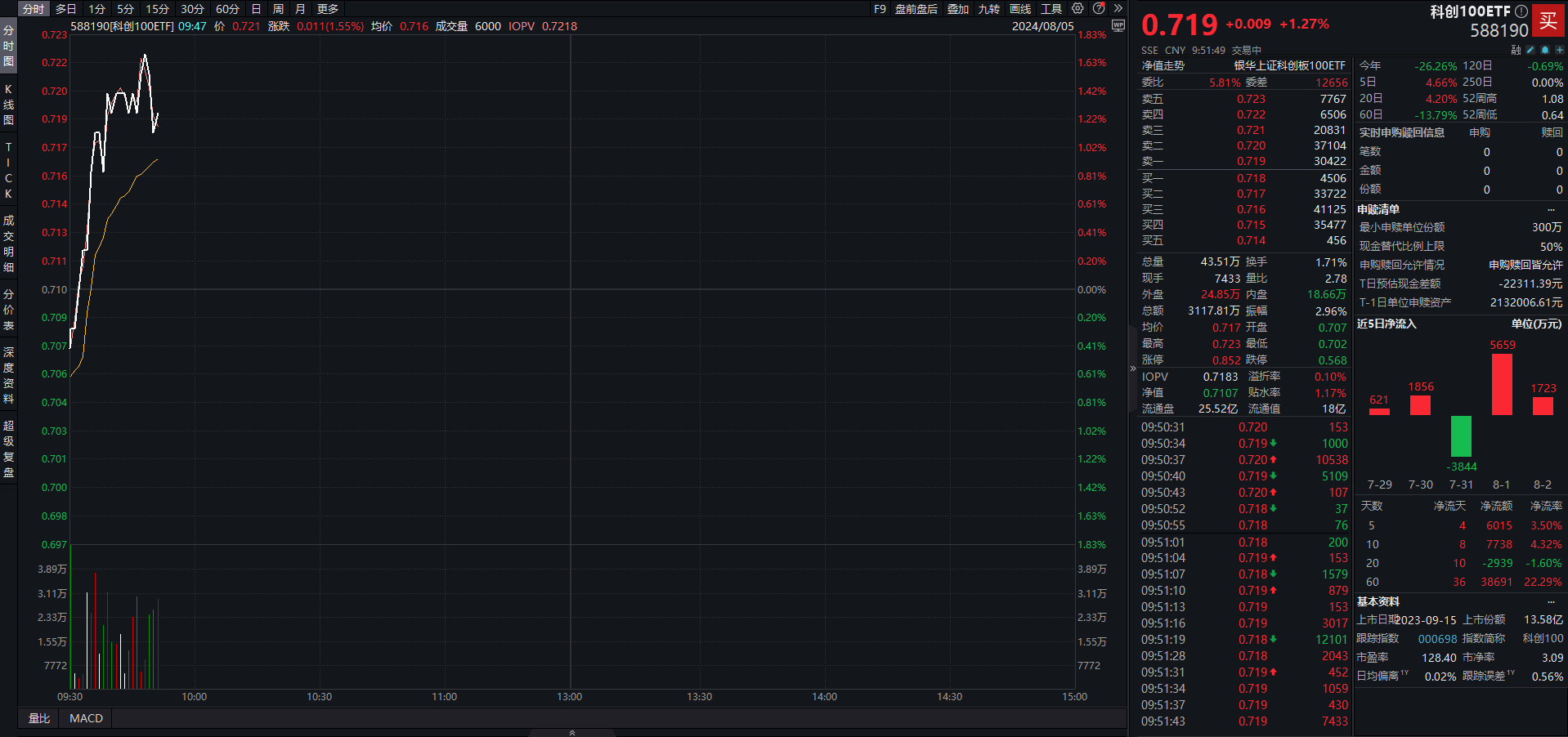The height and width of the screenshot is (737, 1568).
Task: Click the F9 quick info button
Action: point(879,9)
